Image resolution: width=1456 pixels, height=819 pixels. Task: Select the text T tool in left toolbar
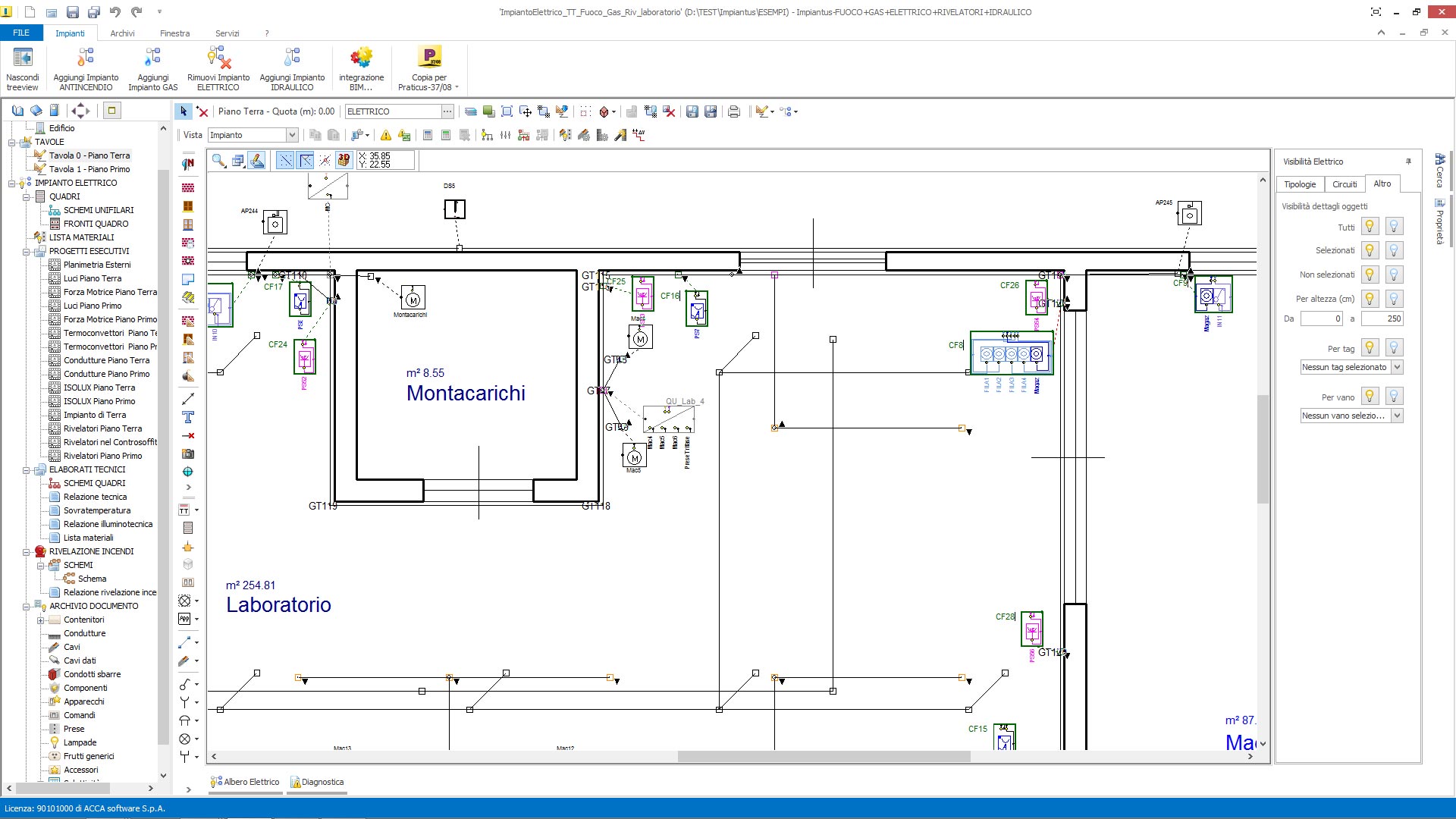(x=188, y=417)
